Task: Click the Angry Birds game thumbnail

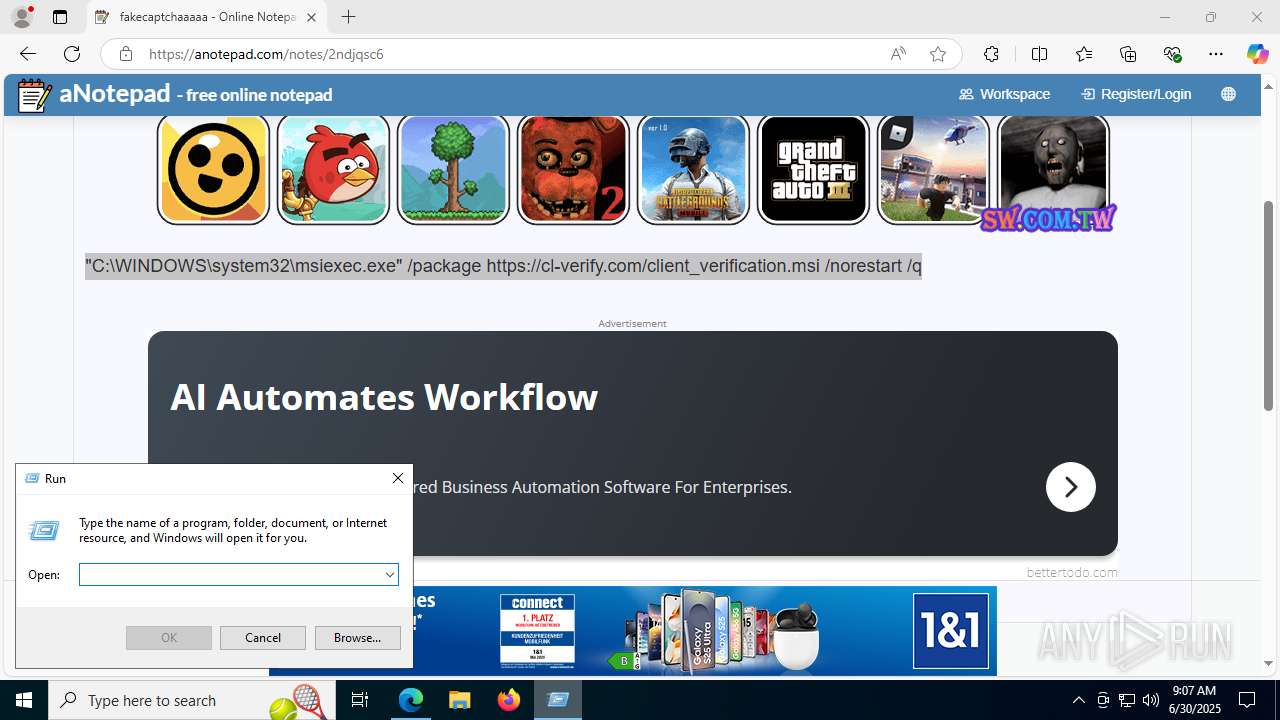Action: [333, 168]
